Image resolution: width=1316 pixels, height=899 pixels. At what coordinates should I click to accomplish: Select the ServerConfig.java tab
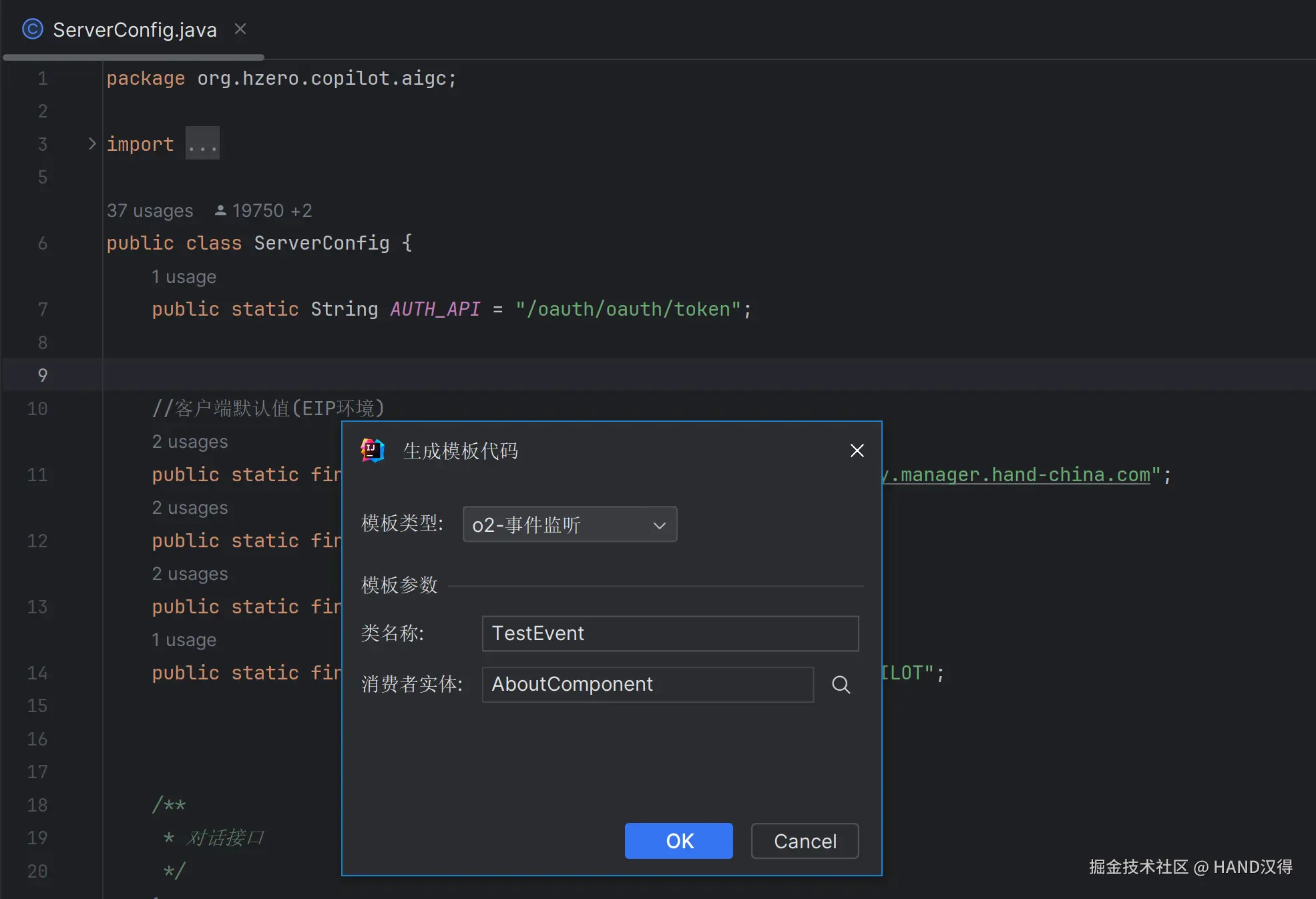[134, 30]
